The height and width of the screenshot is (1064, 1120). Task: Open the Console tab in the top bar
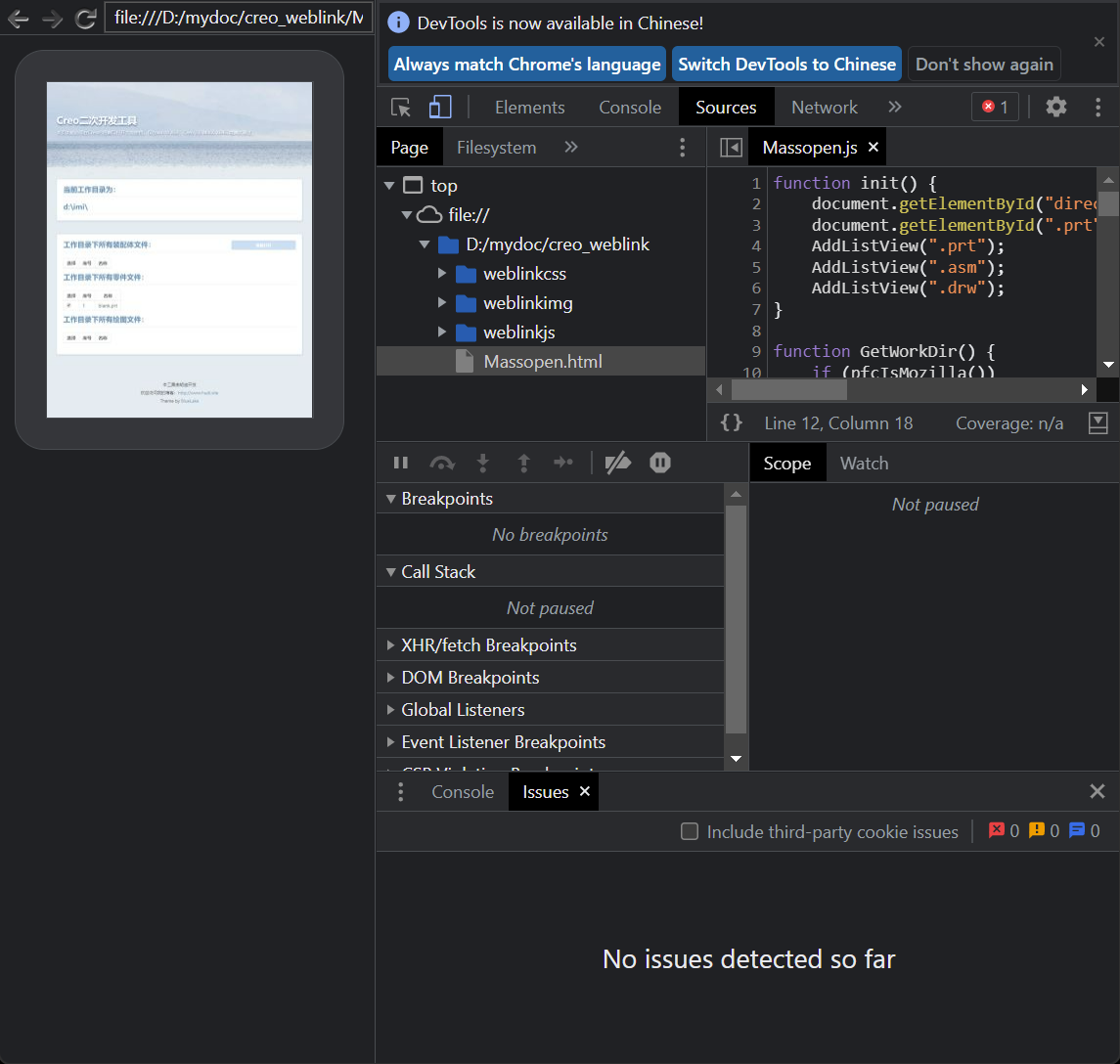click(630, 108)
